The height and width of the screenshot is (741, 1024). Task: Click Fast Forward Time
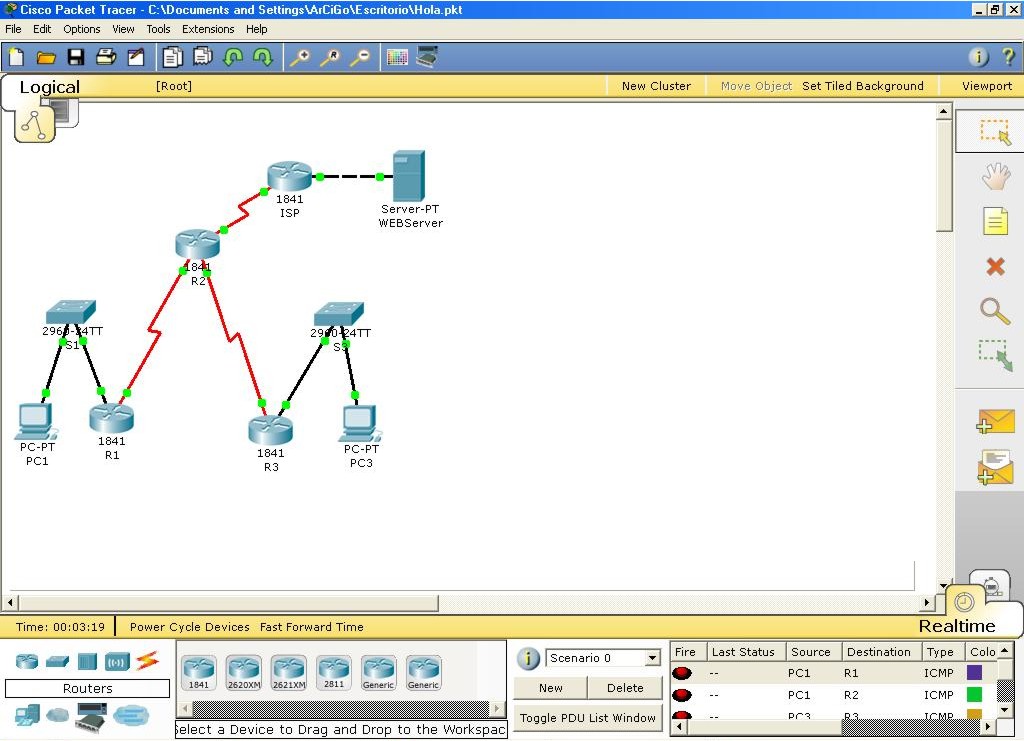[x=312, y=627]
